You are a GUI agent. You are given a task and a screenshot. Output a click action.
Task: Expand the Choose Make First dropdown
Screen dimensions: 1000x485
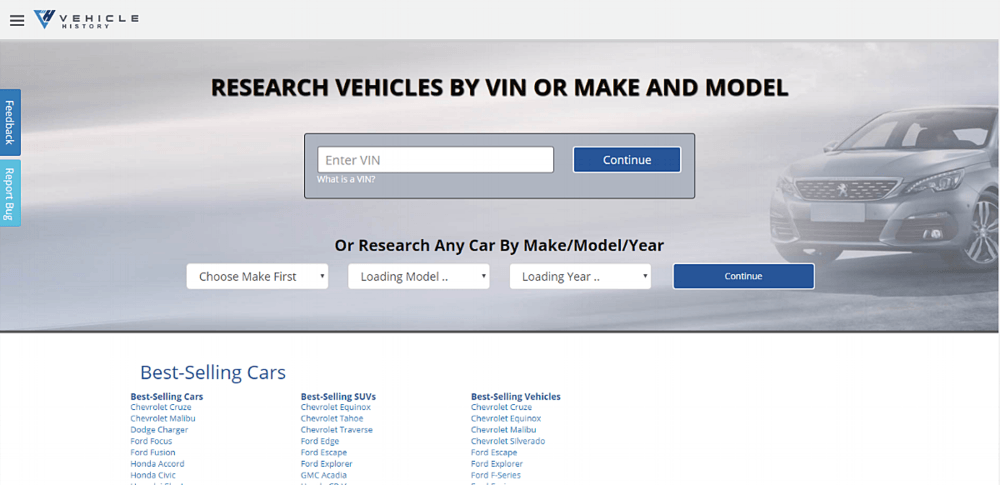258,276
